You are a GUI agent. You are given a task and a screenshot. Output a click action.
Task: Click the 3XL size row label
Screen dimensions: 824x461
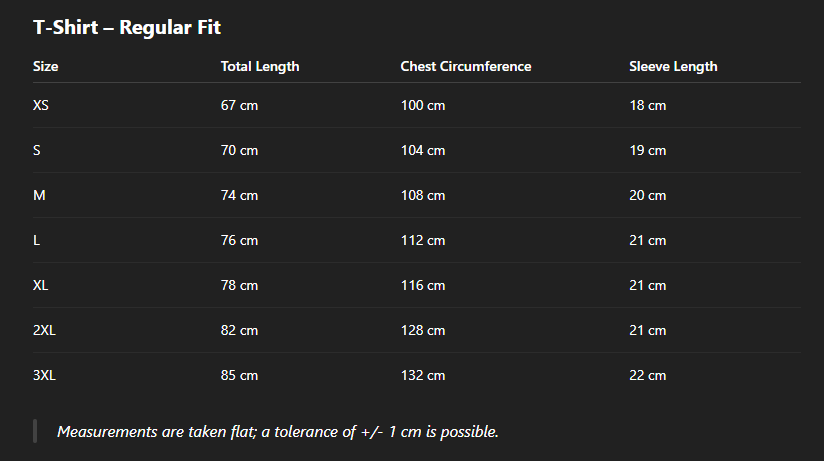coord(44,375)
